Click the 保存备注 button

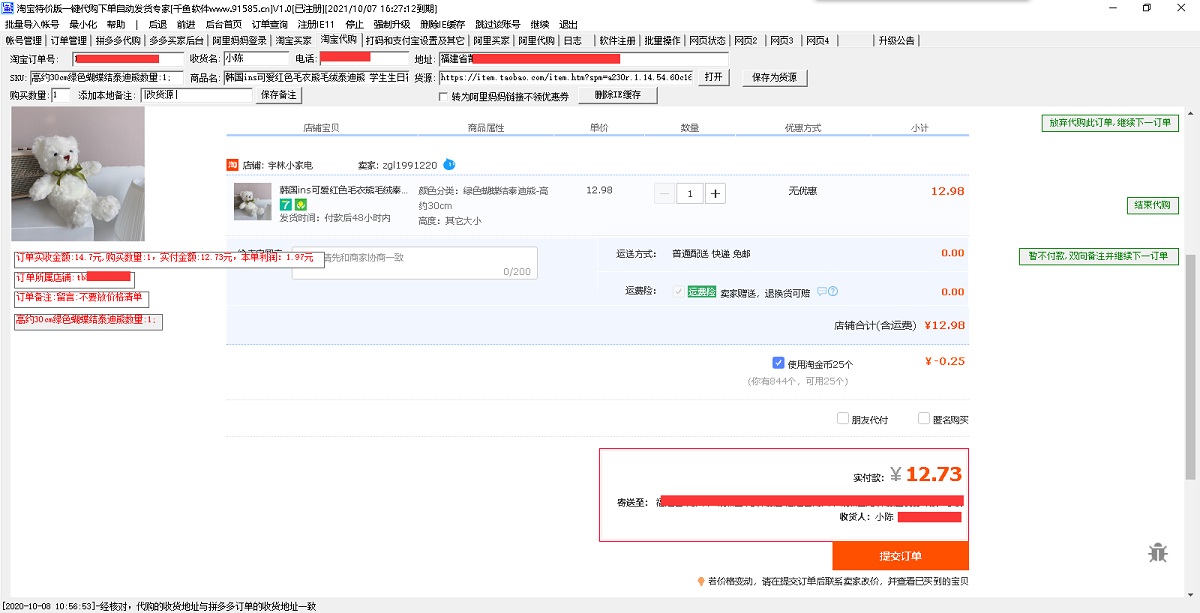coord(278,95)
